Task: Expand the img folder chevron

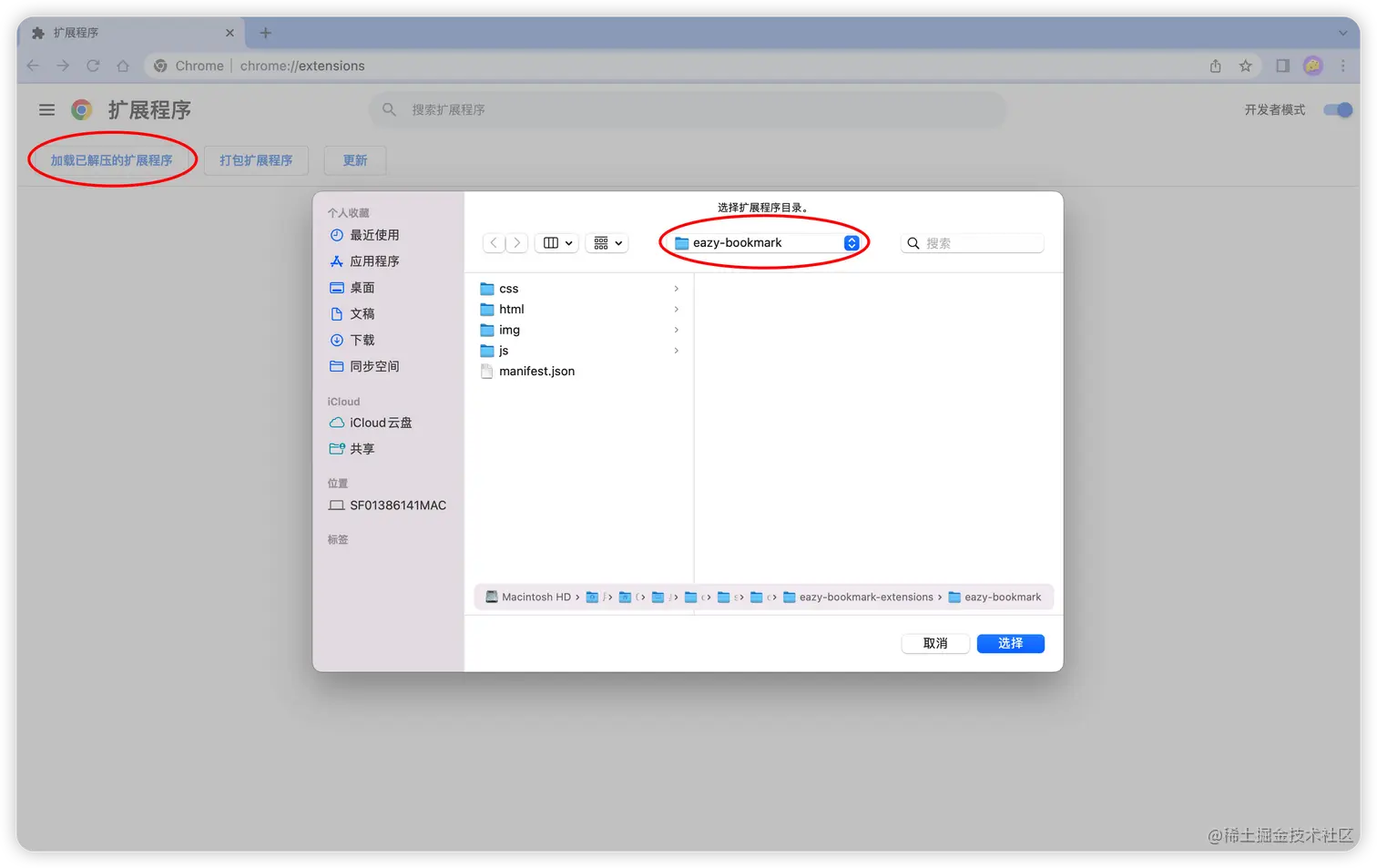Action: click(676, 330)
